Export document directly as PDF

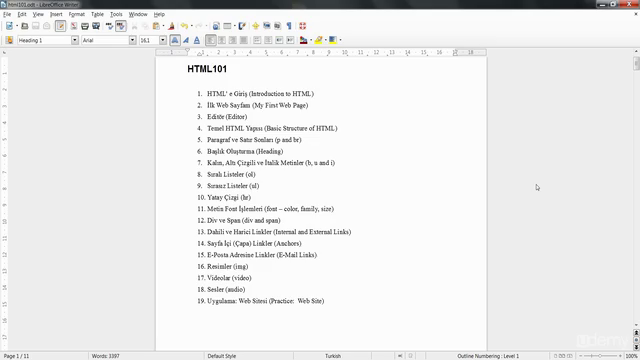point(73,26)
